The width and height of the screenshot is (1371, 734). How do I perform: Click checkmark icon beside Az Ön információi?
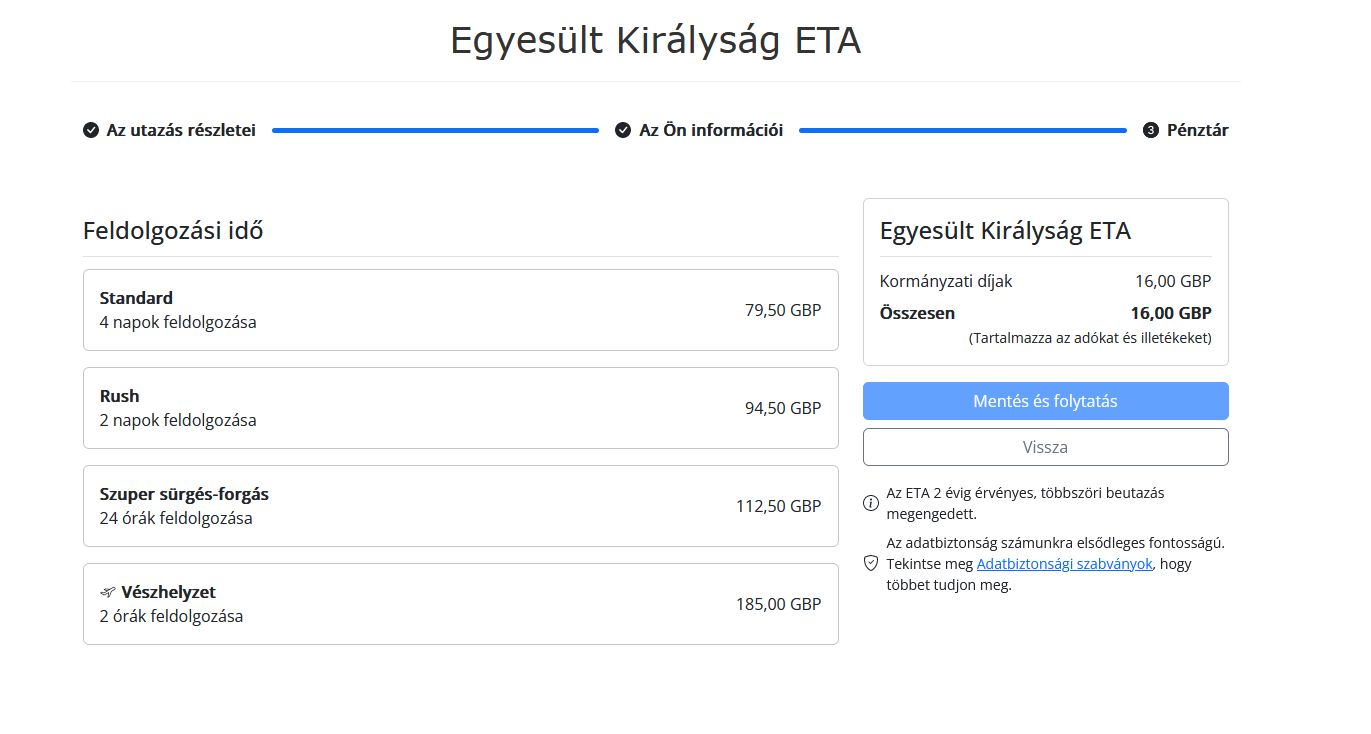tap(623, 130)
